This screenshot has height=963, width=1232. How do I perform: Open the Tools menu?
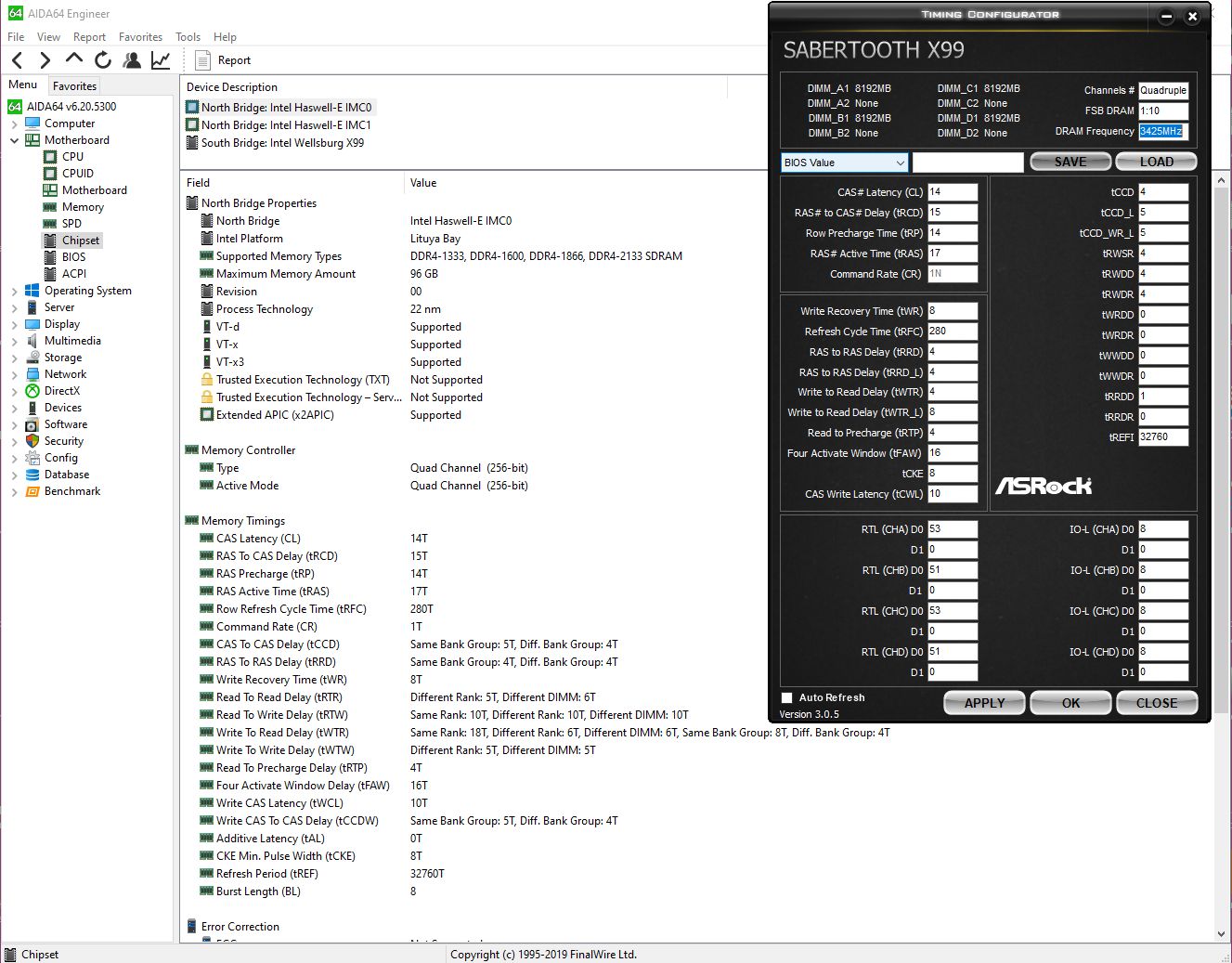tap(188, 37)
